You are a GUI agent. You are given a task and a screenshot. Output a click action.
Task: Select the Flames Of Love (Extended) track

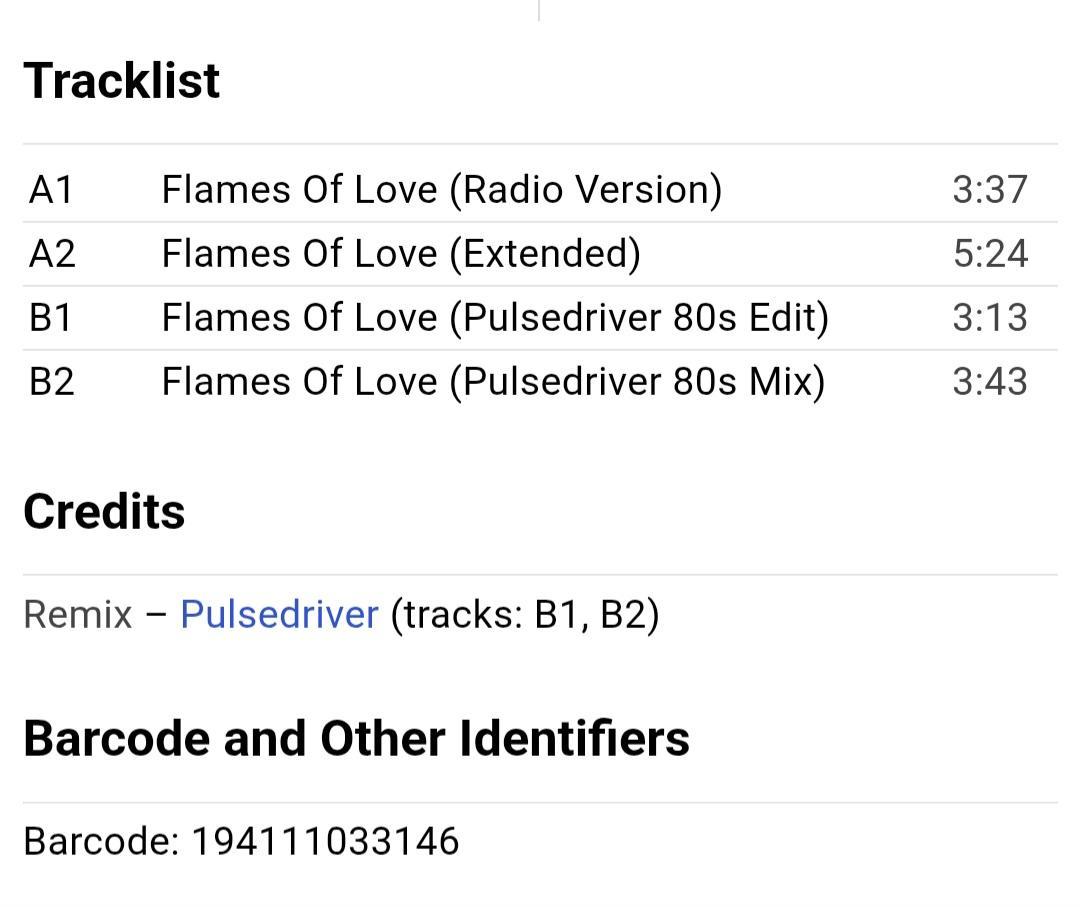coord(400,253)
